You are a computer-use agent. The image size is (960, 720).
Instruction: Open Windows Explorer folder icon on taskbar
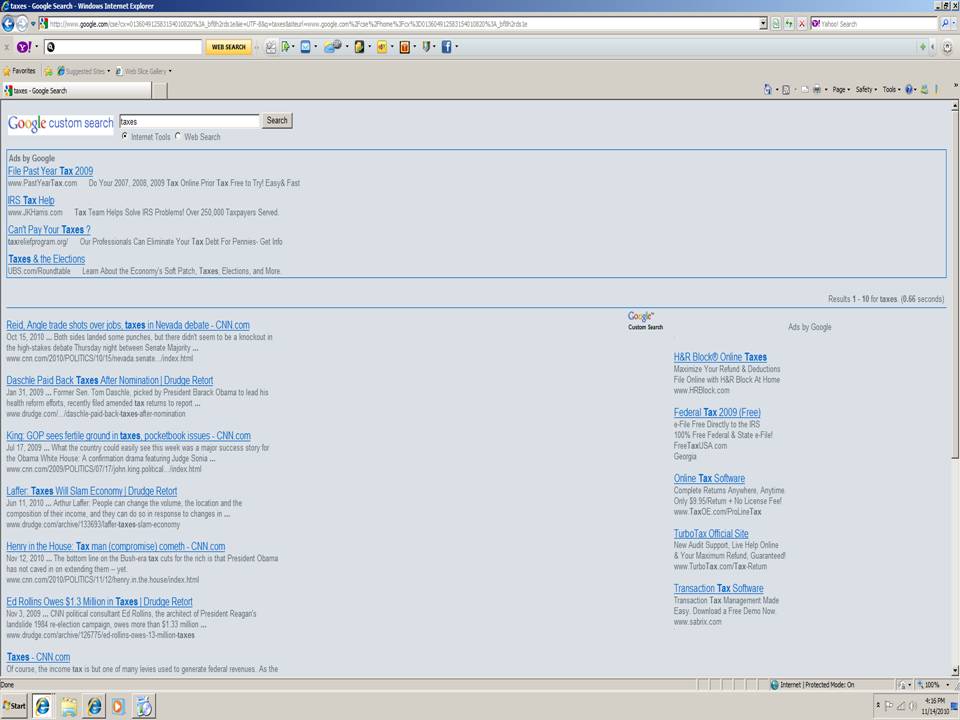(x=69, y=706)
